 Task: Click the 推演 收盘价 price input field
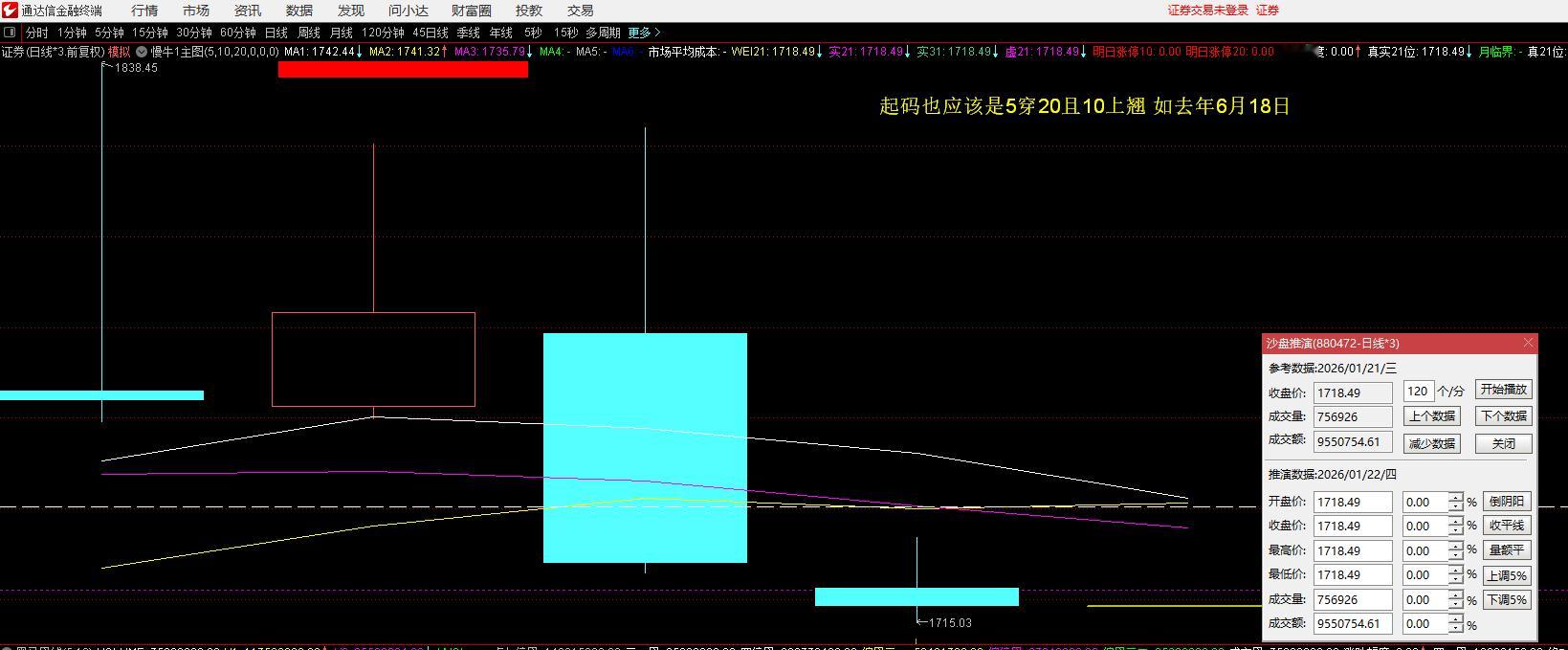pos(1353,526)
